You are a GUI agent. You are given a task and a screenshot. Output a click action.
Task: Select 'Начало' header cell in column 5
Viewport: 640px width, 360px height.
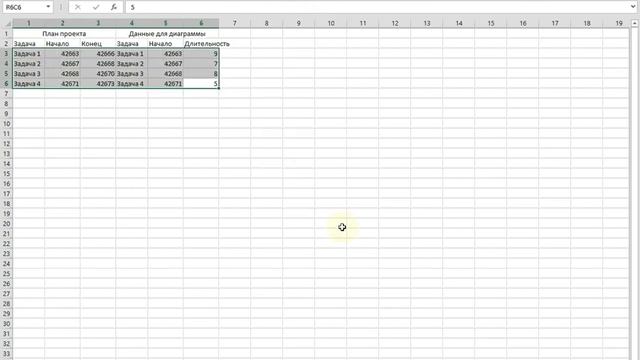click(x=166, y=44)
